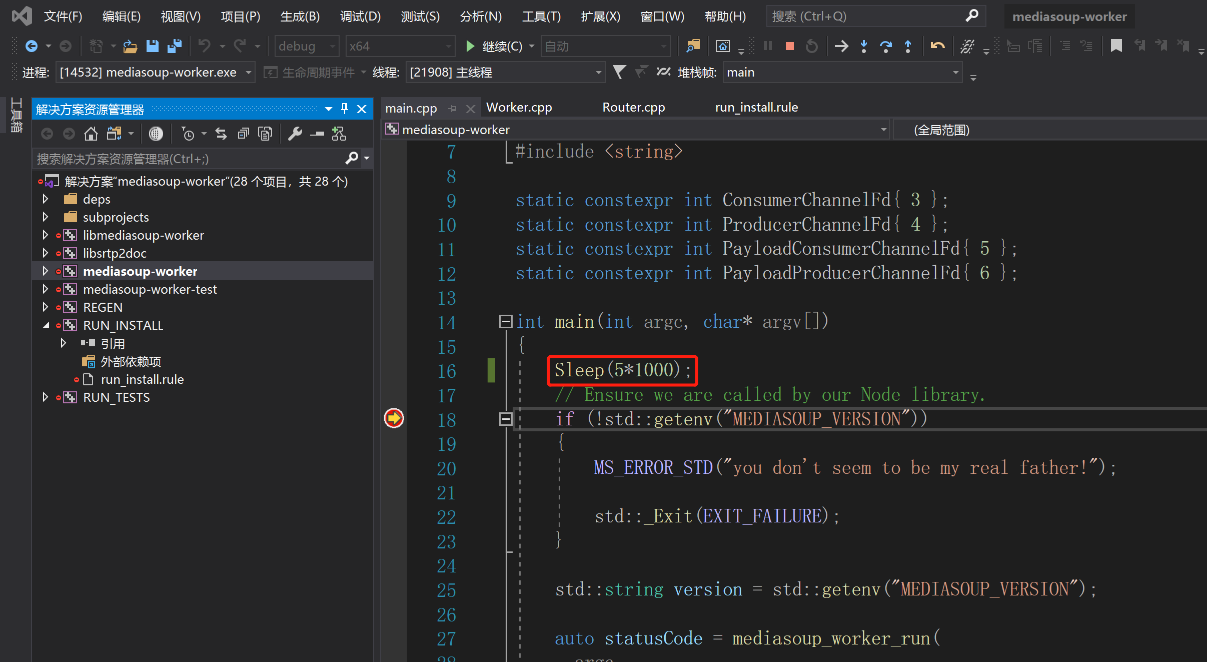Expand the subprojects folder
This screenshot has height=662, width=1207.
point(45,217)
